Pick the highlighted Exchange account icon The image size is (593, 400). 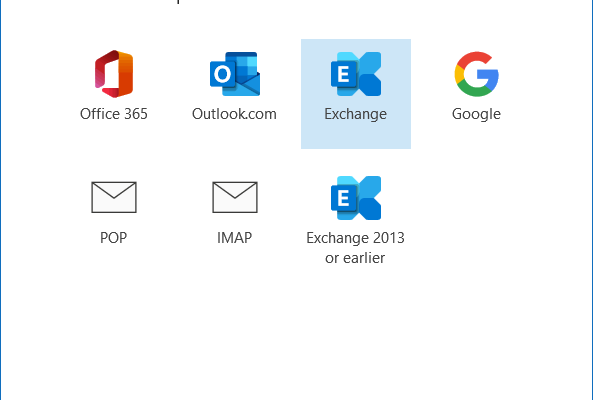[356, 74]
